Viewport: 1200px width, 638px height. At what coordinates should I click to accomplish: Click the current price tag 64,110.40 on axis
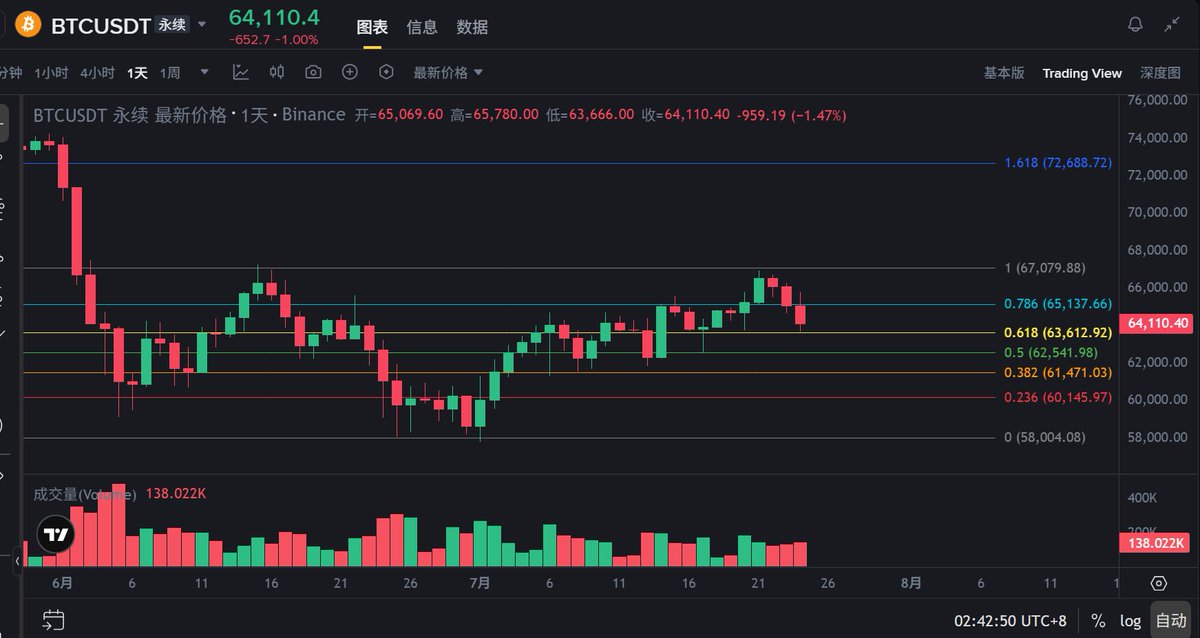[x=1158, y=323]
